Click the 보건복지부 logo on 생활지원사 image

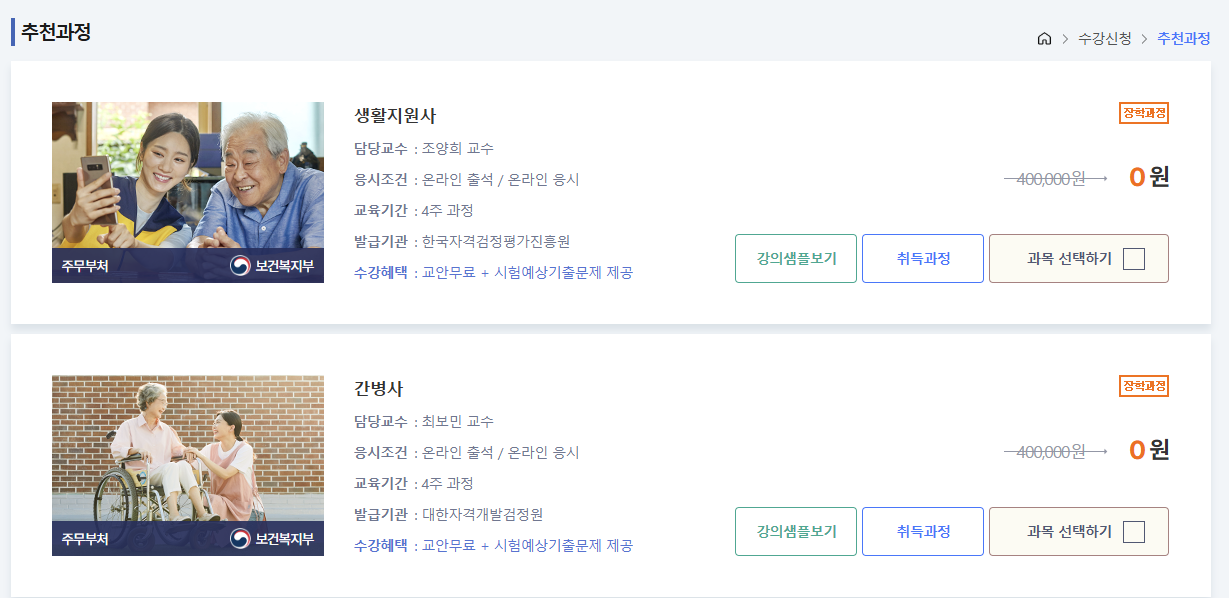272,266
